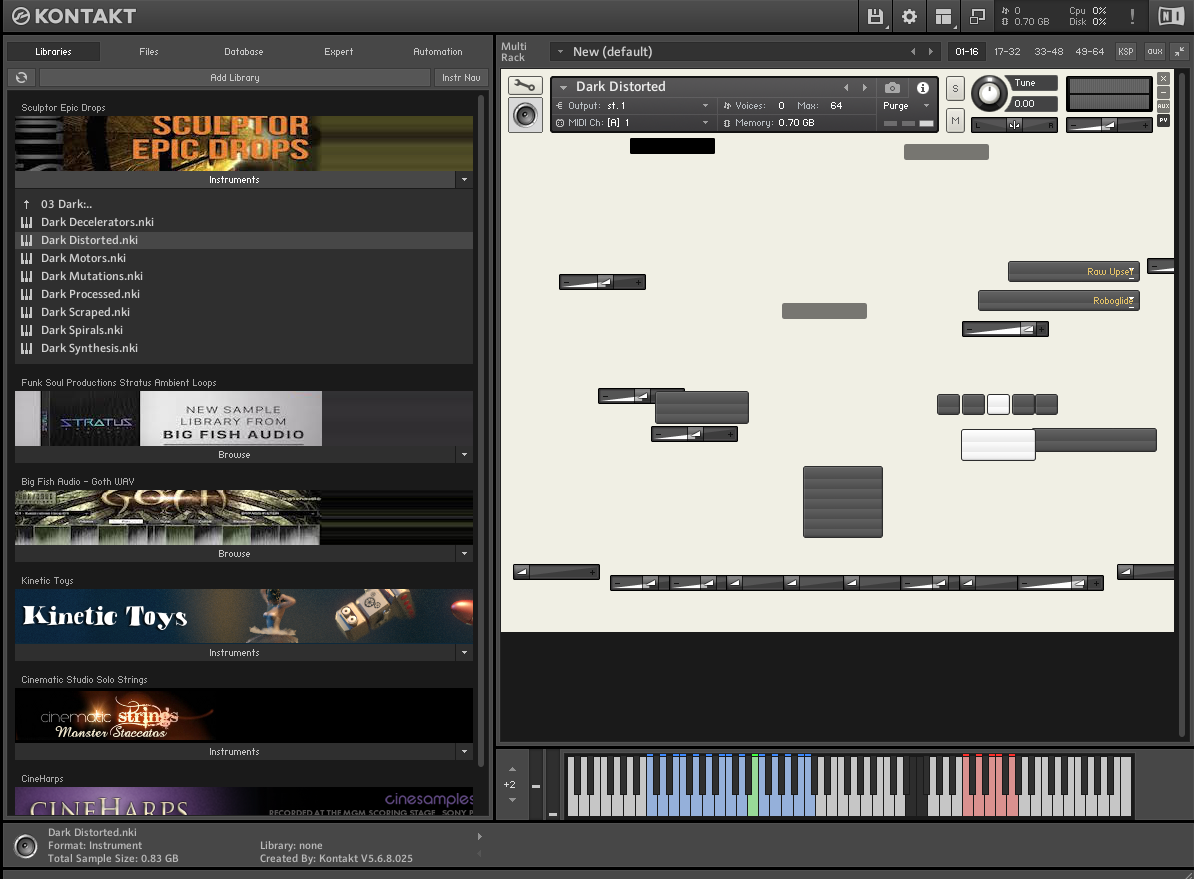Collapse the rack with arrows icon

[x=1180, y=52]
